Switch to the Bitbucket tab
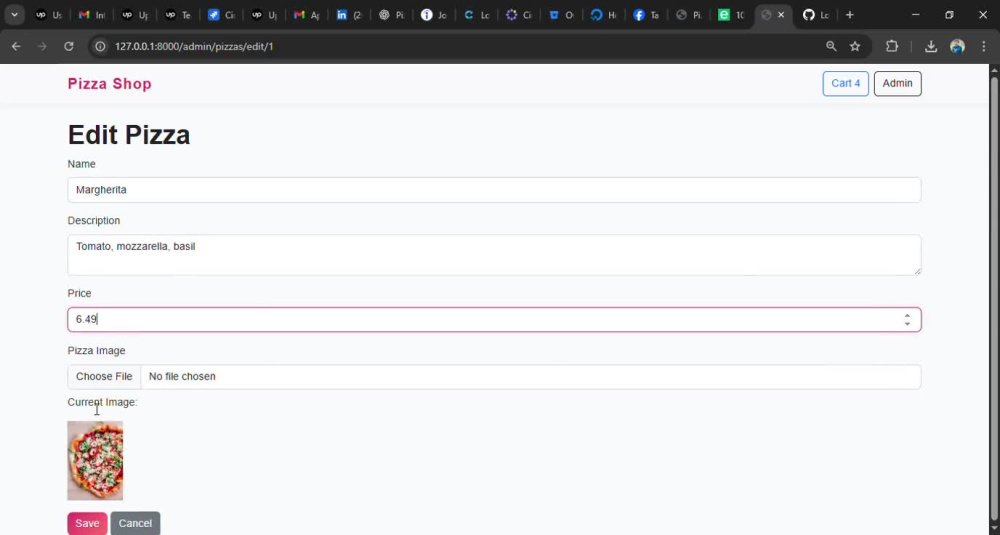Screen dimensions: 1000x535 pyautogui.click(x=561, y=15)
